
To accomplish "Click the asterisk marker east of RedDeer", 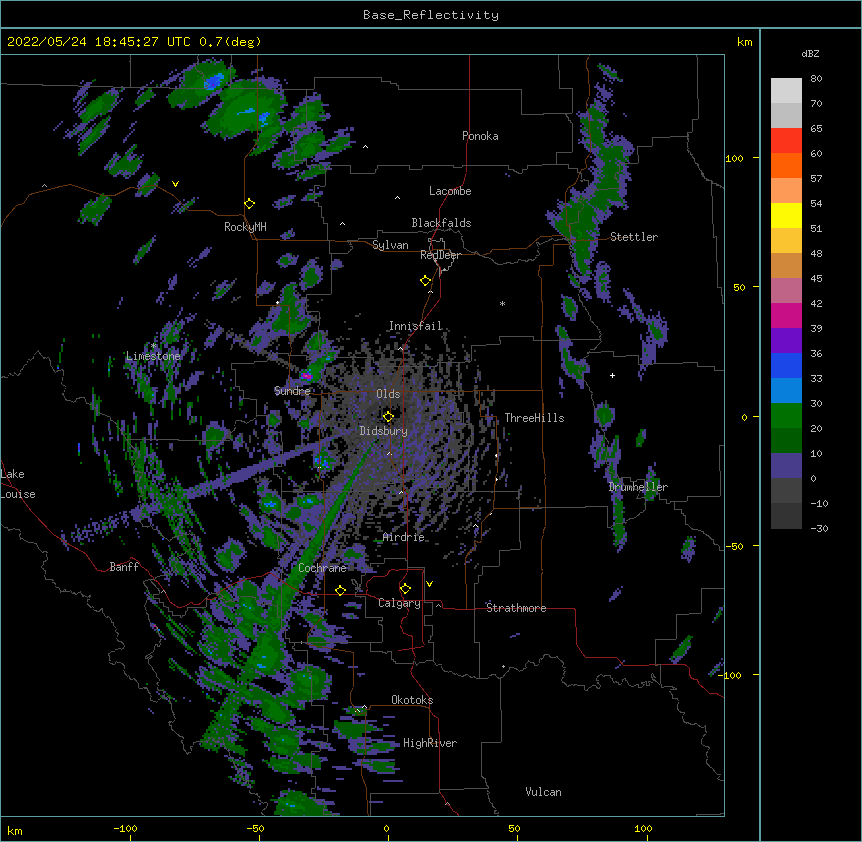I will [x=502, y=304].
